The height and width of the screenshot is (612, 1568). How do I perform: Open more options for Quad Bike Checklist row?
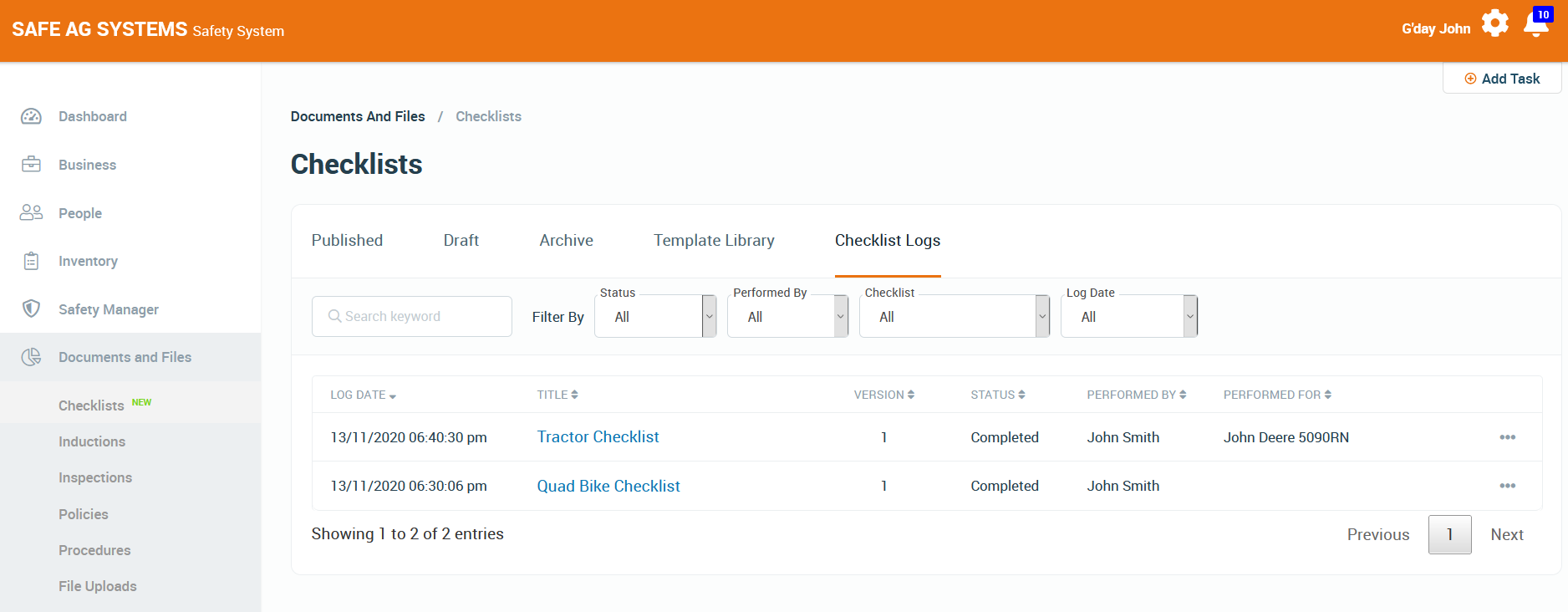coord(1507,486)
